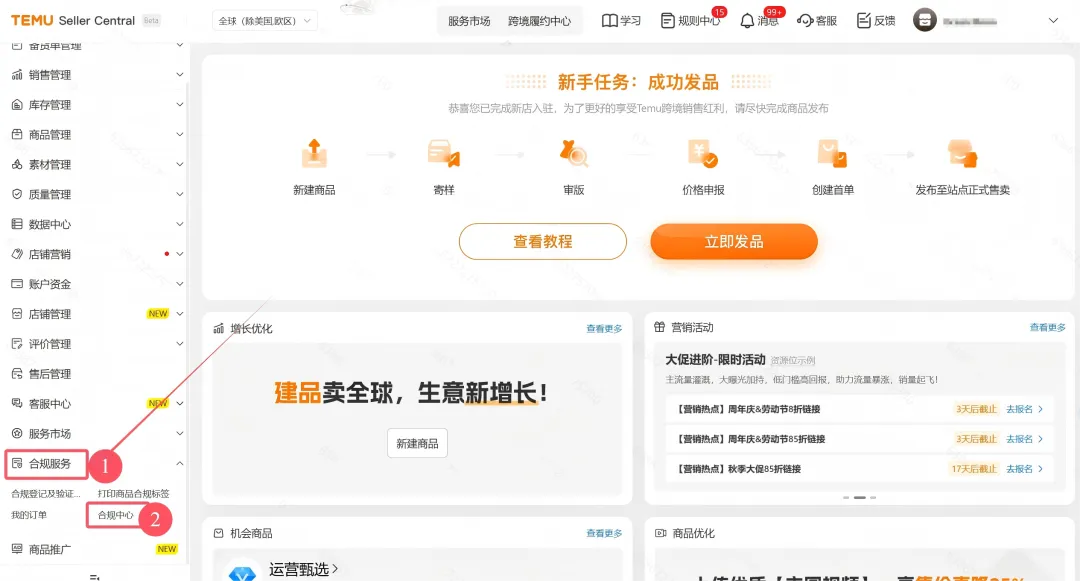Viewport: 1080px width, 581px height.
Task: Expand 数据中心 using its chevron
Action: [180, 224]
